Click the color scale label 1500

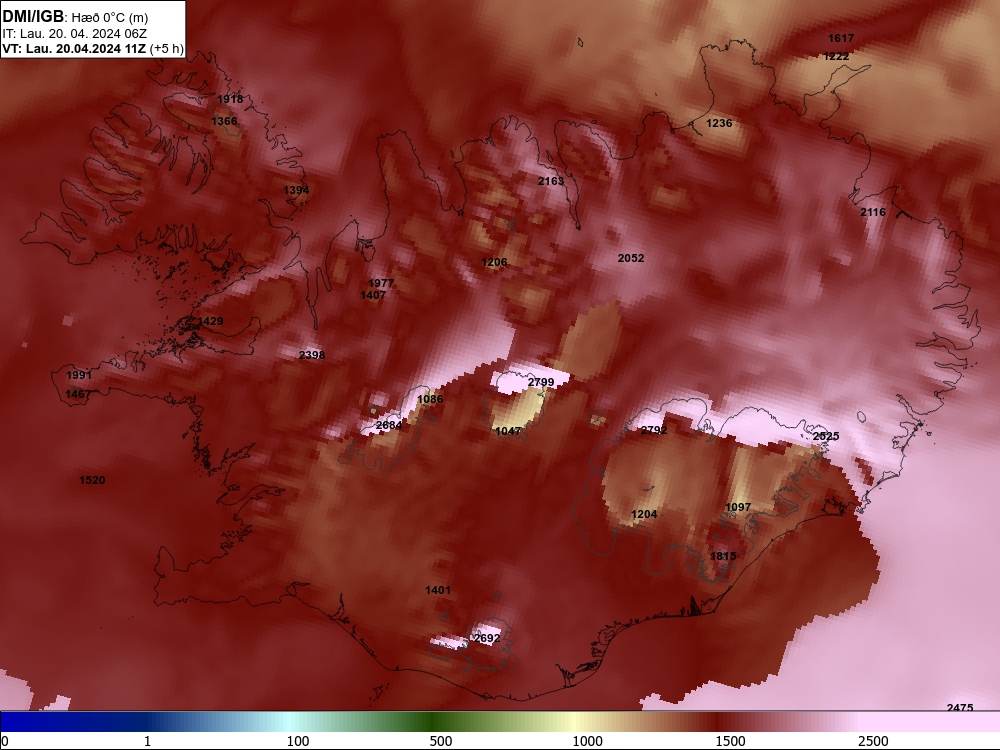730,741
